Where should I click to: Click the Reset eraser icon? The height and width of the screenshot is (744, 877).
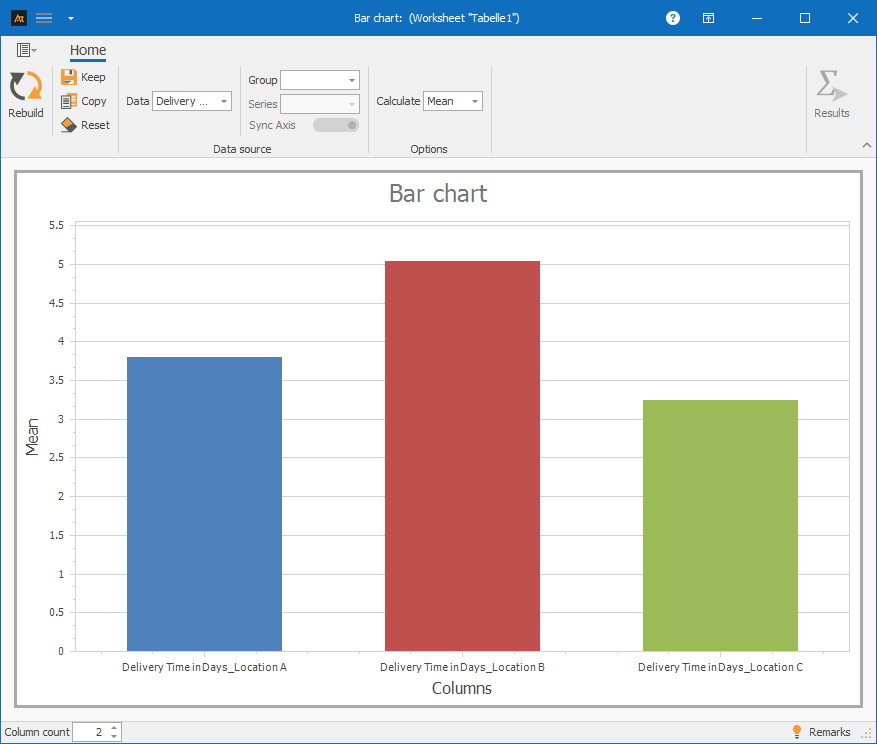69,125
